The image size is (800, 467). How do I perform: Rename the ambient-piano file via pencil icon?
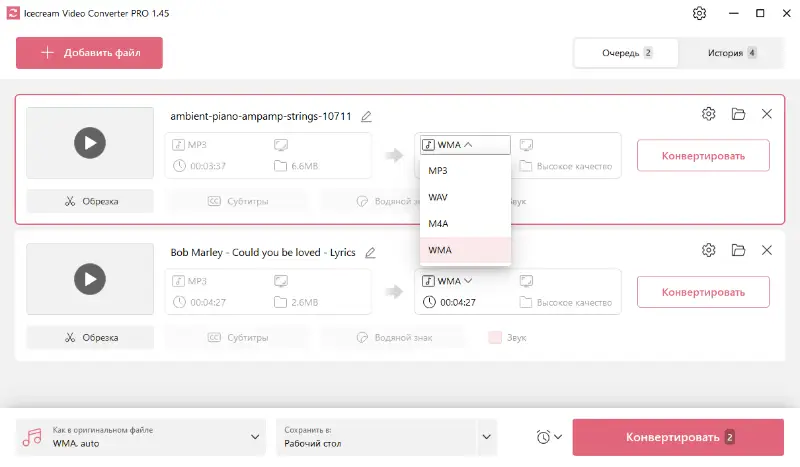tap(366, 116)
